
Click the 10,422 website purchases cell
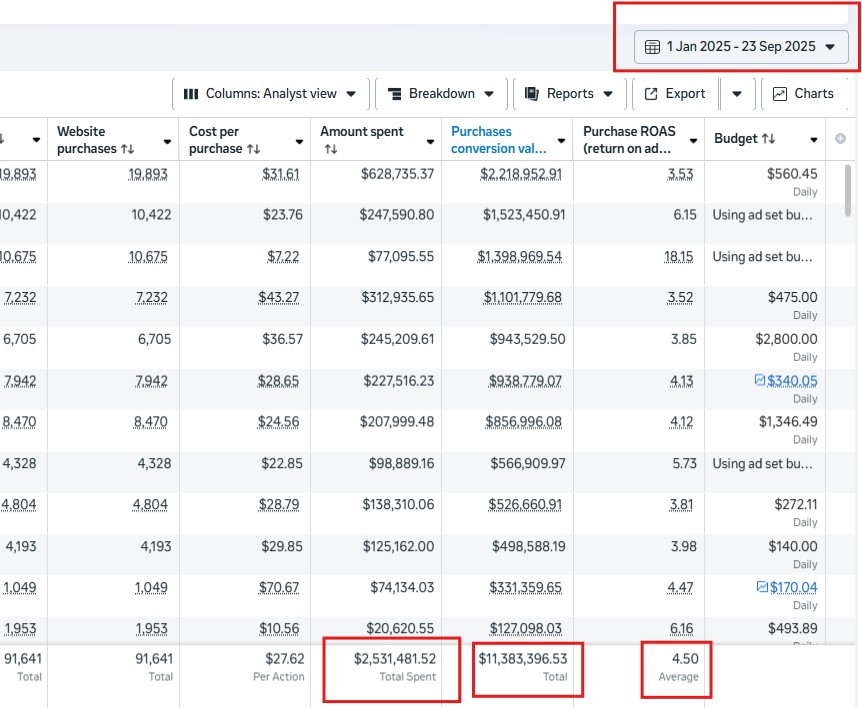(151, 215)
